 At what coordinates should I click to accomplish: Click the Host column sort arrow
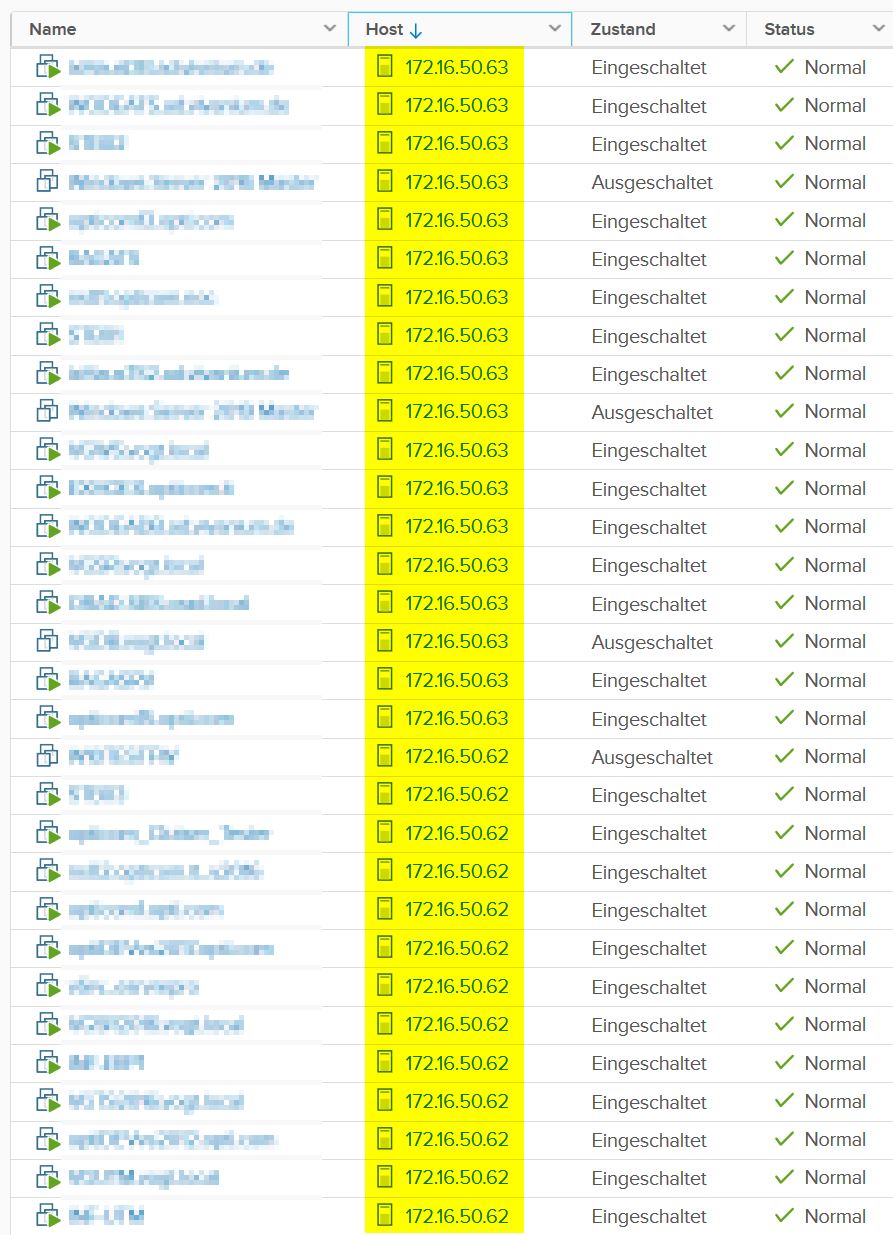tap(416, 30)
